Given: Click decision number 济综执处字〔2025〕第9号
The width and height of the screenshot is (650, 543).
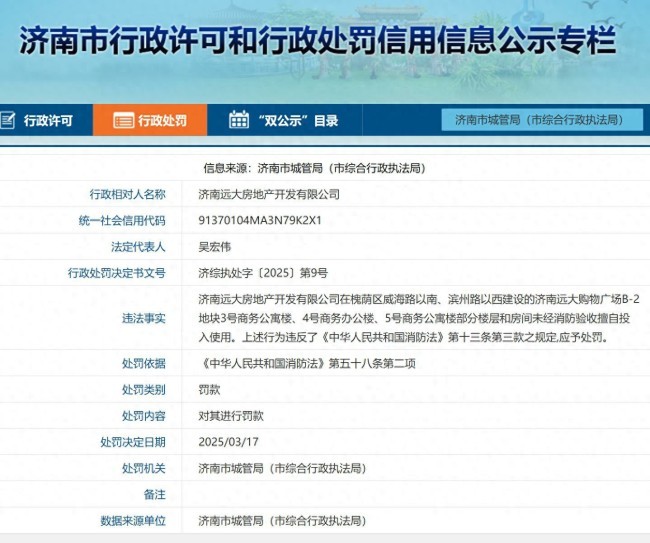Looking at the screenshot, I should (263, 272).
